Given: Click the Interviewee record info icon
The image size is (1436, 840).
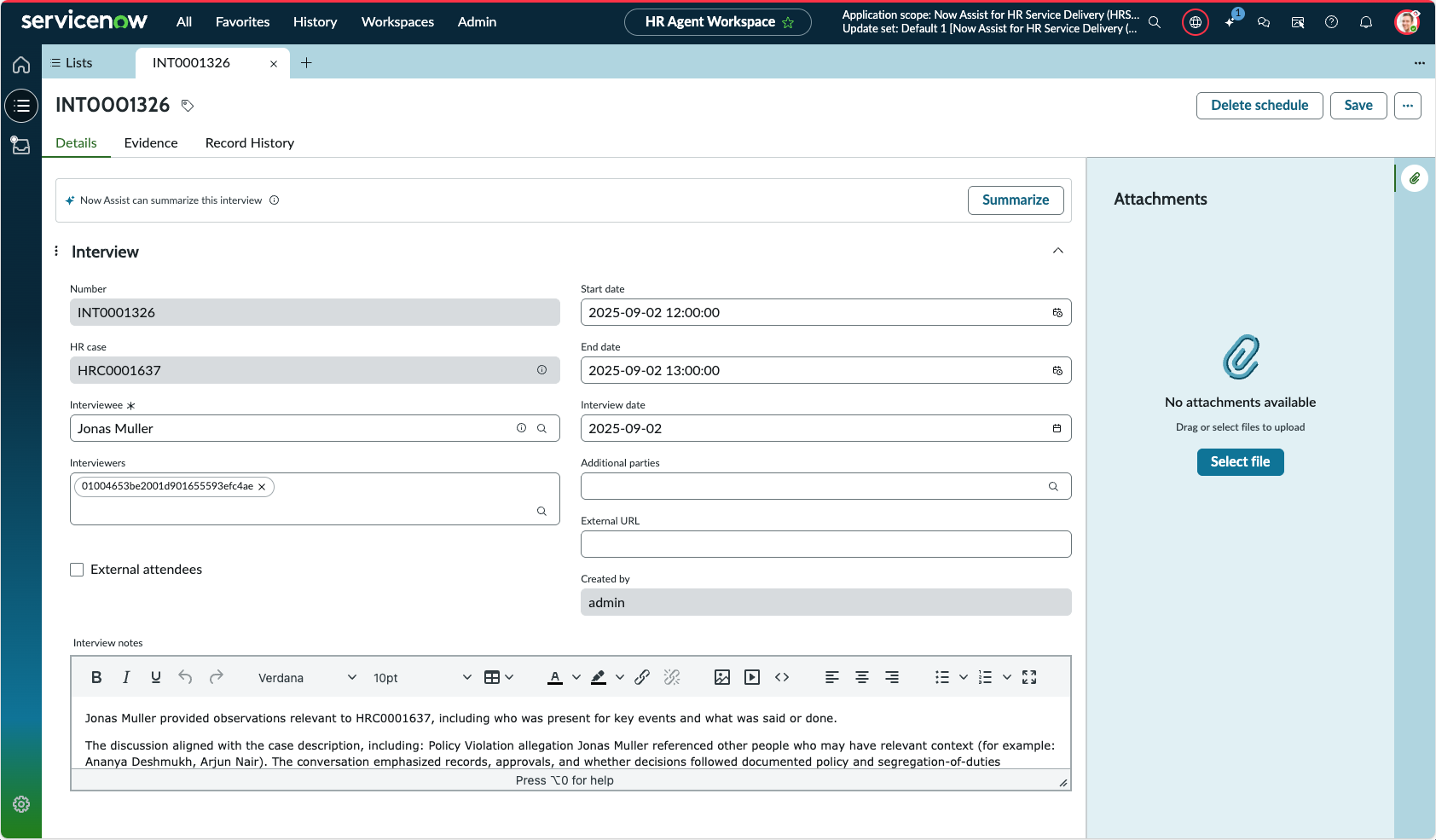Looking at the screenshot, I should click(x=521, y=428).
